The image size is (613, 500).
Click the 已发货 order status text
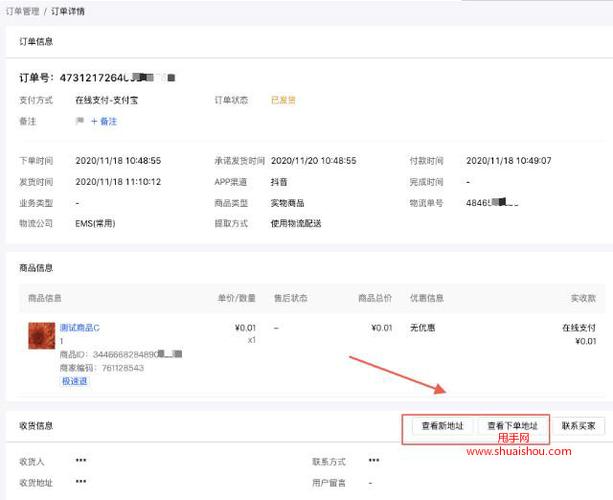(283, 100)
